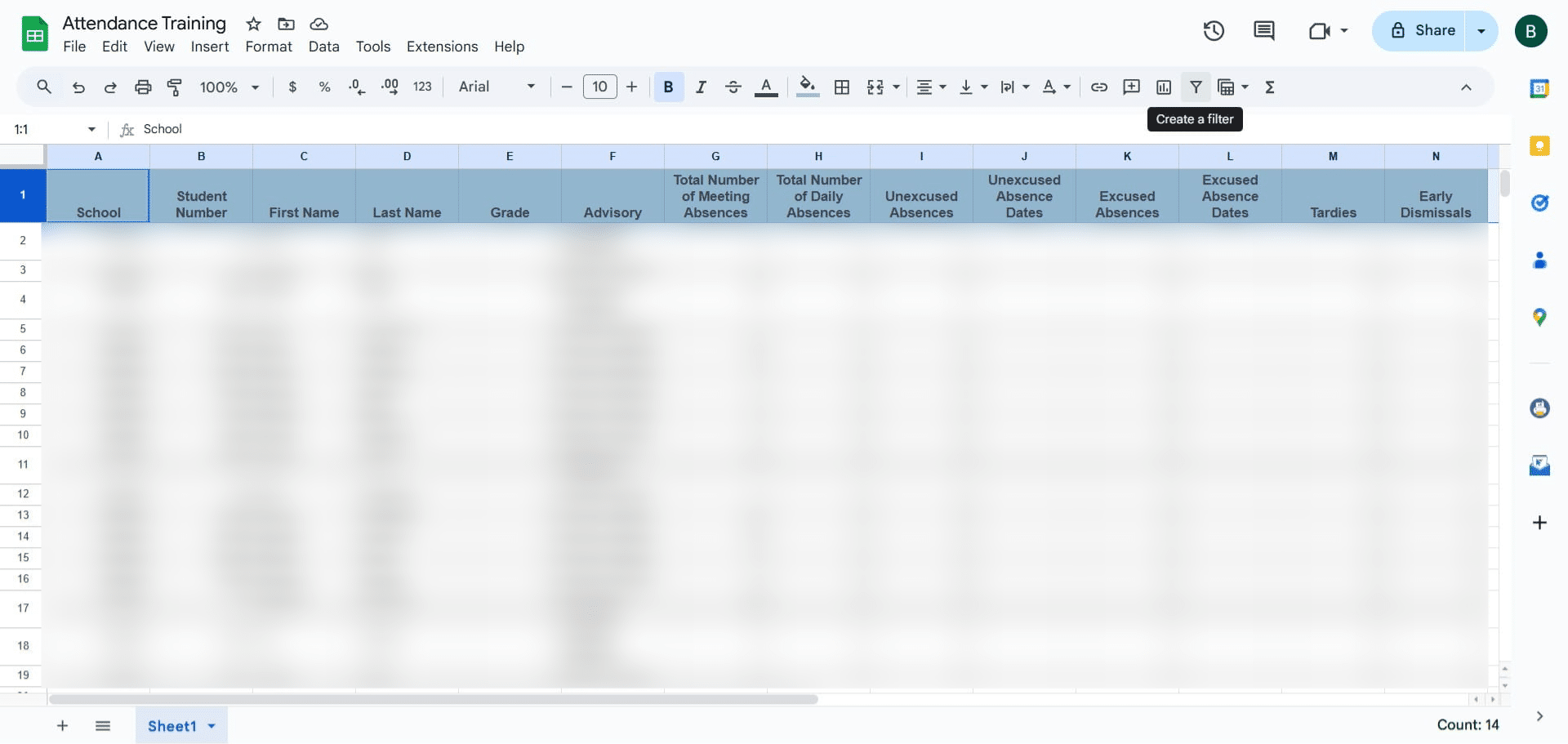Screen dimensions: 1568x744
Task: Open text rotation dropdown
Action: (x=1056, y=87)
